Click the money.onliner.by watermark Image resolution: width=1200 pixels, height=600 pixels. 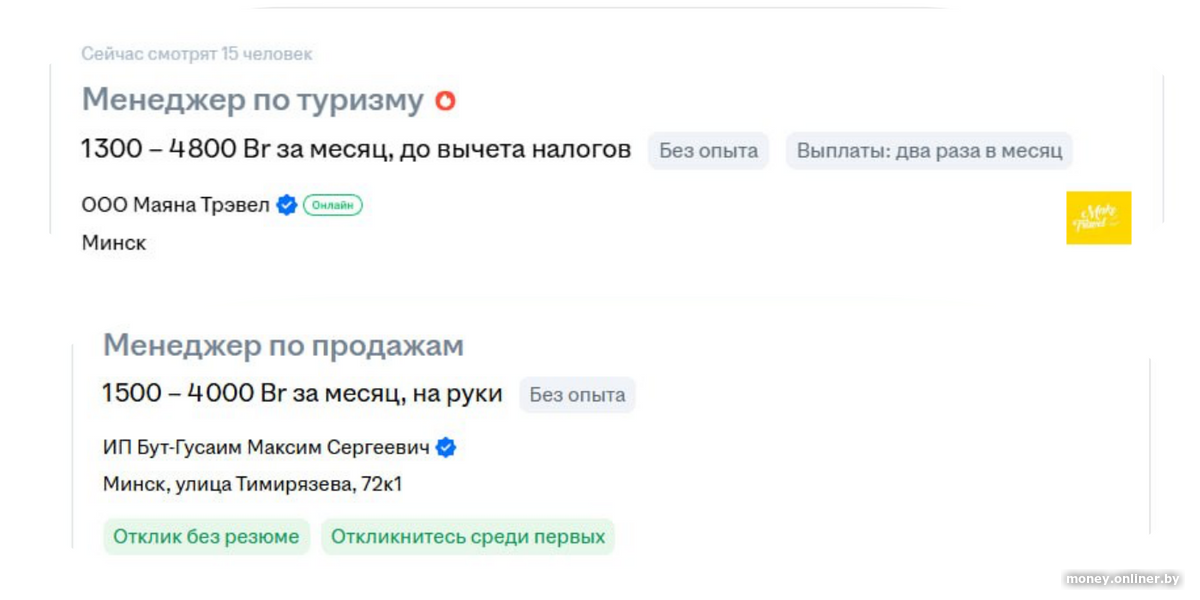click(x=1122, y=579)
